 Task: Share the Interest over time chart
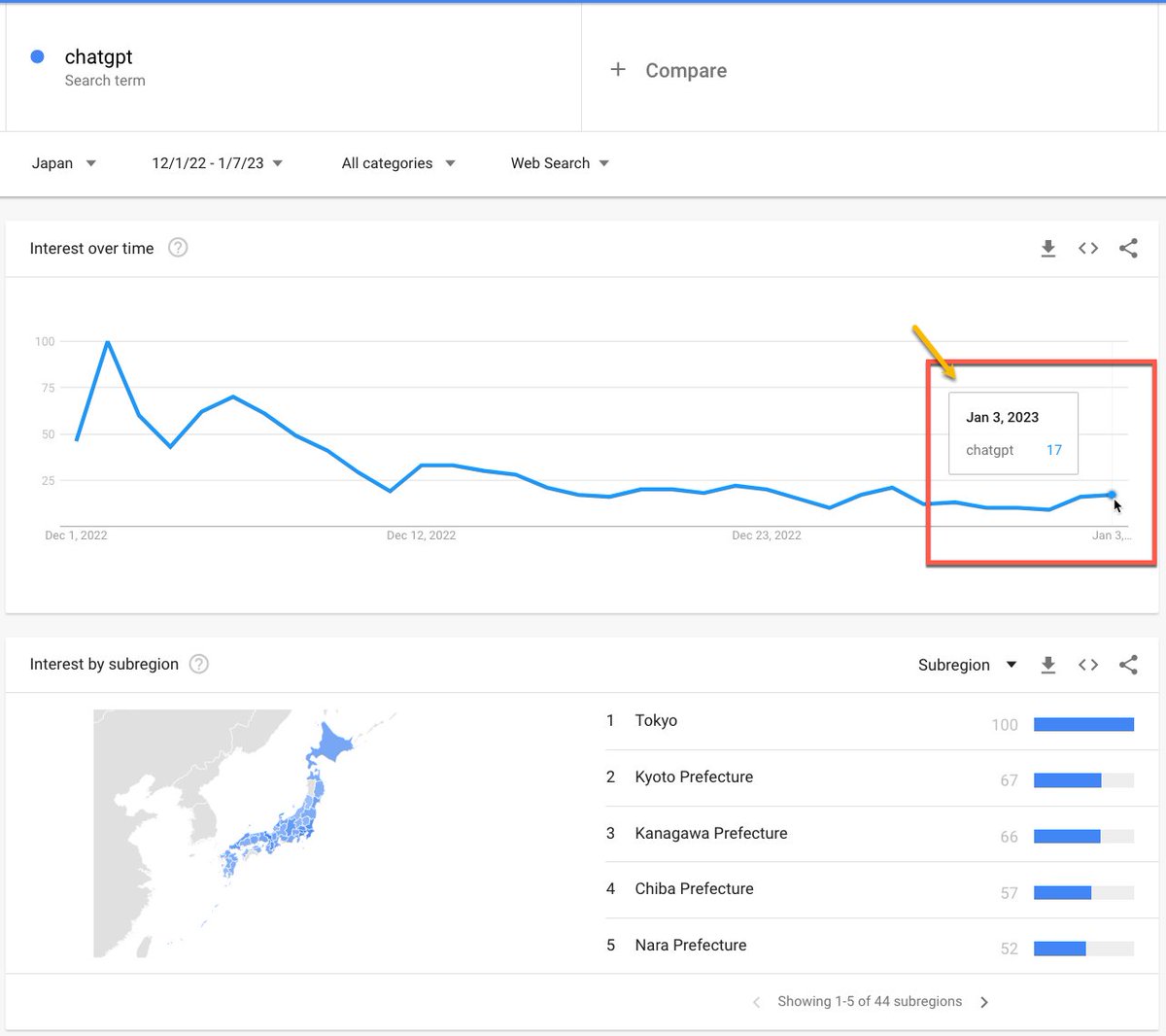[1128, 249]
